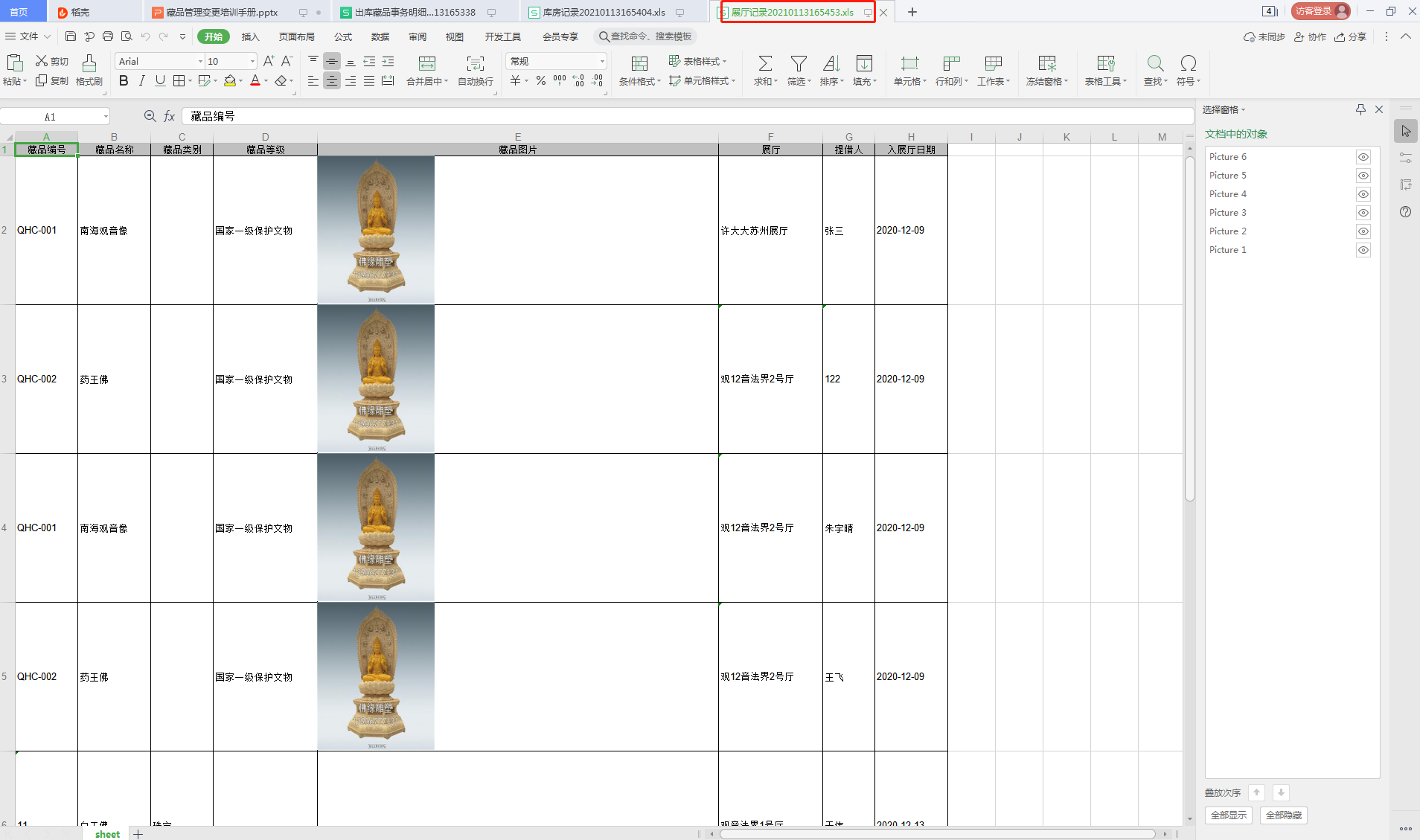Open the font size dropdown
The image size is (1420, 840).
click(253, 61)
